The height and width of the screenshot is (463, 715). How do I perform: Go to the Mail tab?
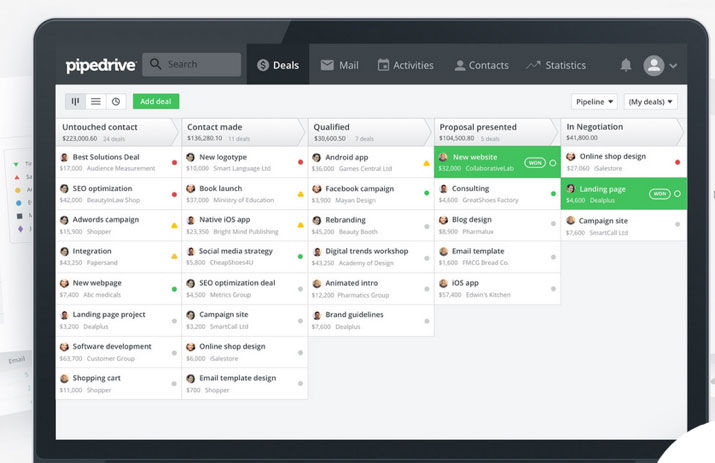pos(339,65)
